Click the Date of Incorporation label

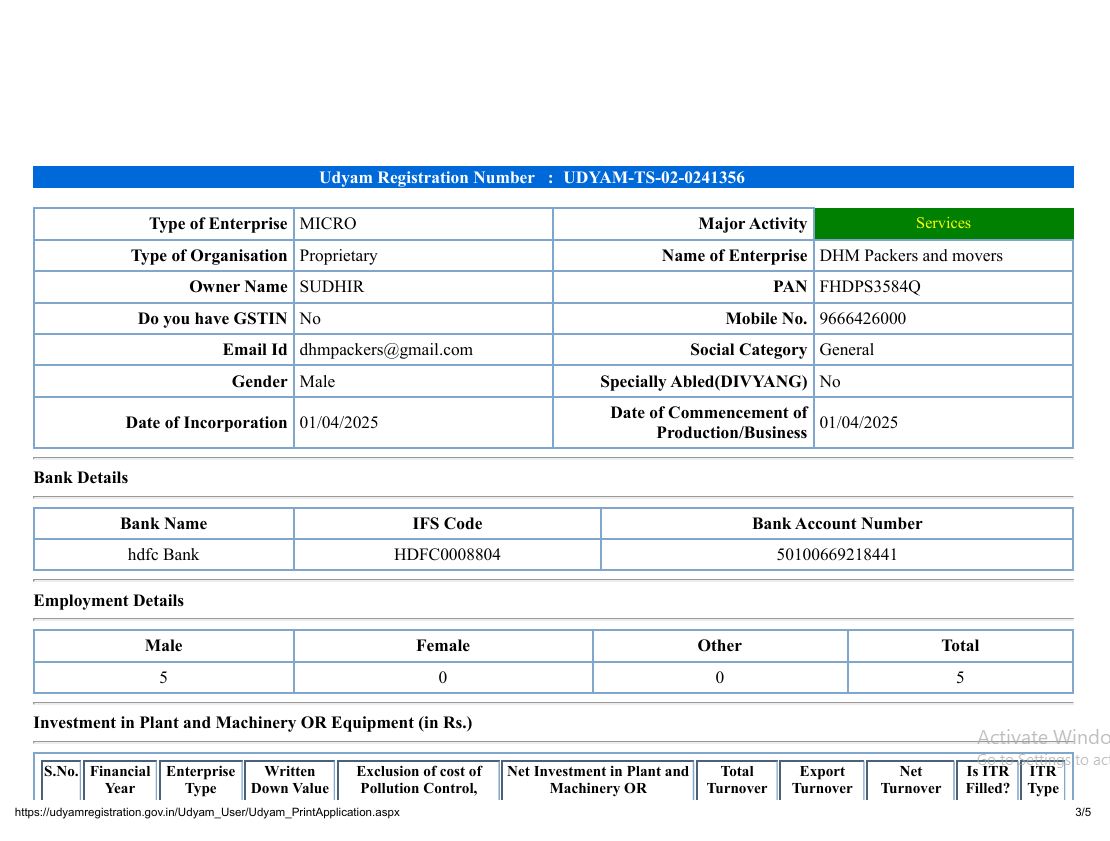(x=207, y=423)
